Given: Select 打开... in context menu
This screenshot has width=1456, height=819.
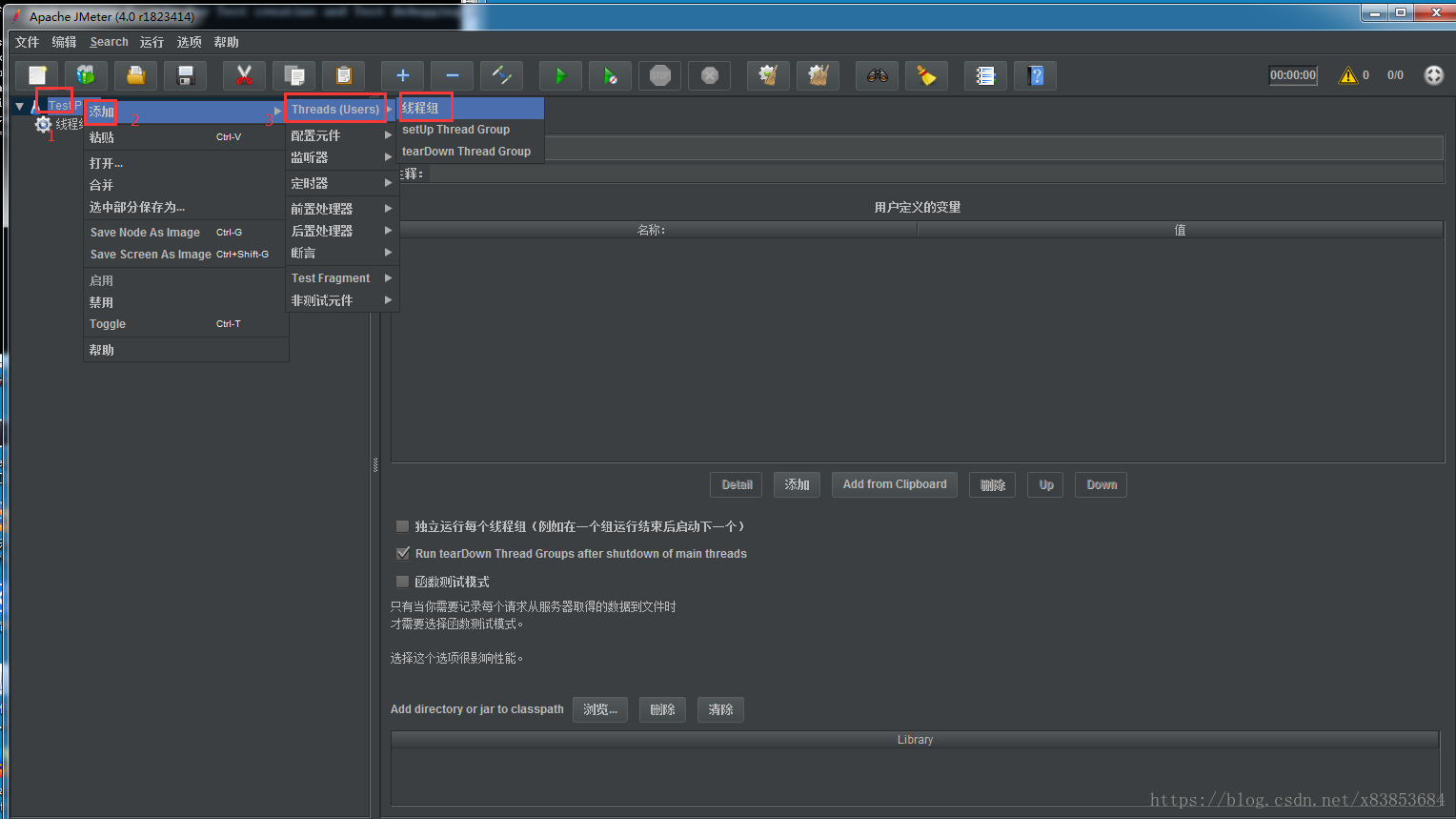Looking at the screenshot, I should (x=185, y=163).
